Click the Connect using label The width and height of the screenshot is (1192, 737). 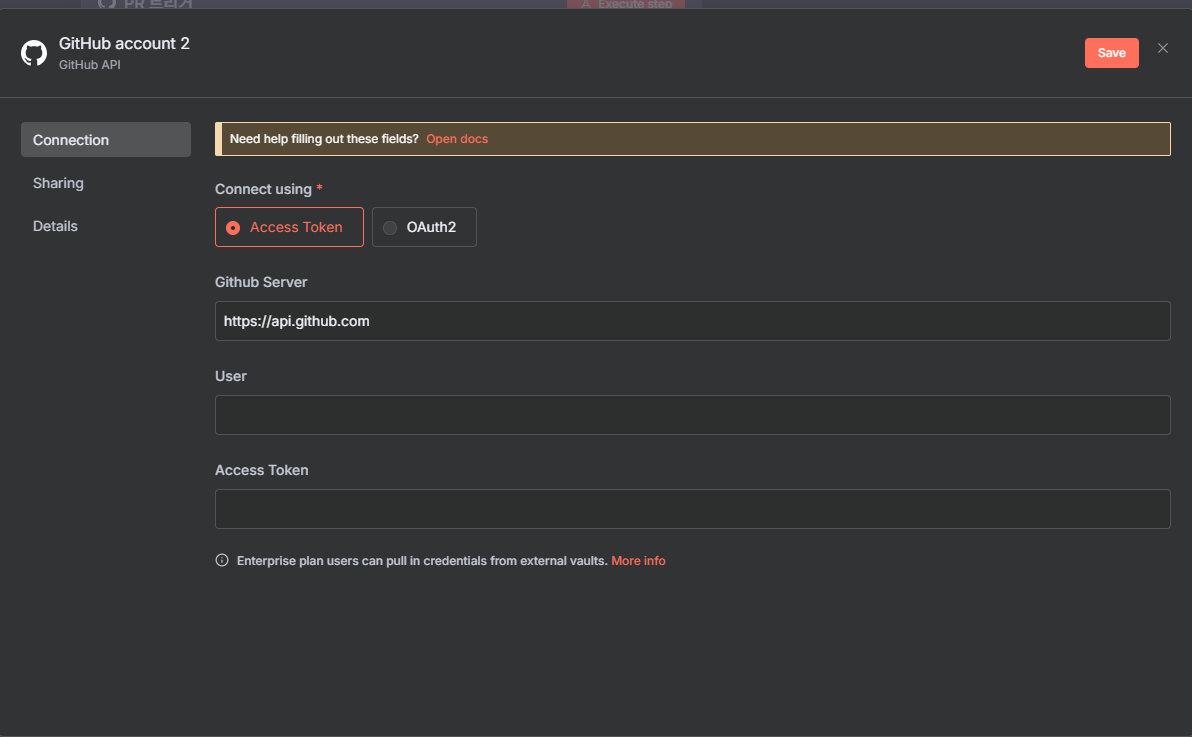[x=263, y=189]
